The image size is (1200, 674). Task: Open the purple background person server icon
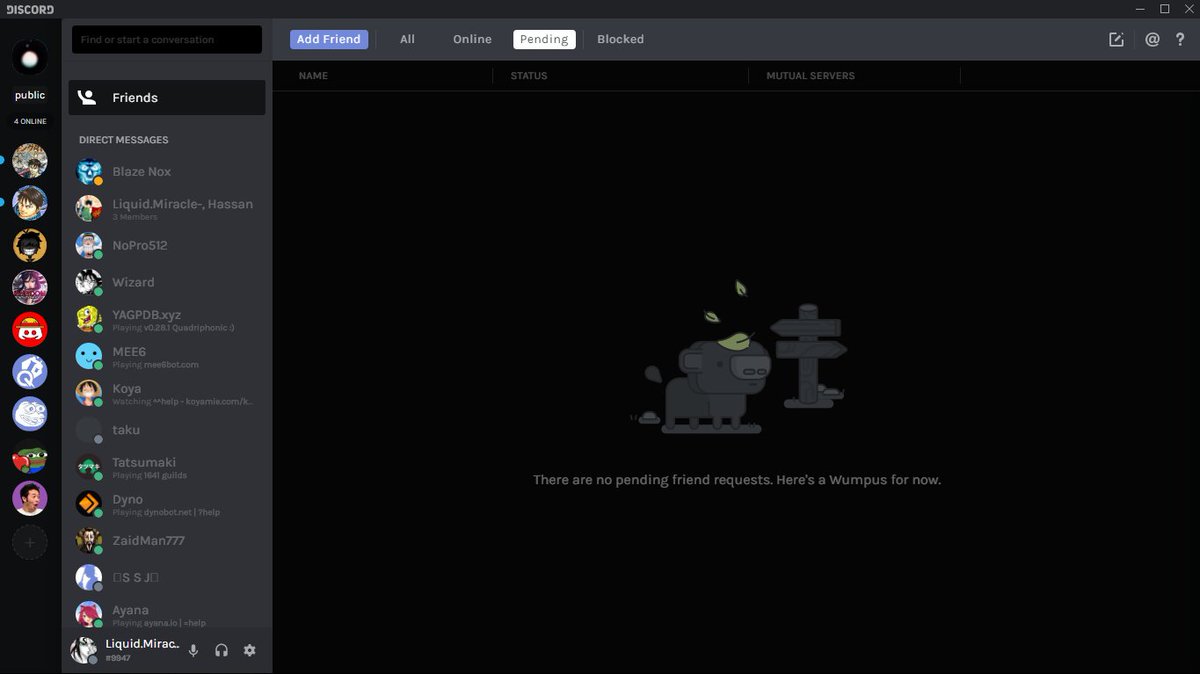point(30,498)
